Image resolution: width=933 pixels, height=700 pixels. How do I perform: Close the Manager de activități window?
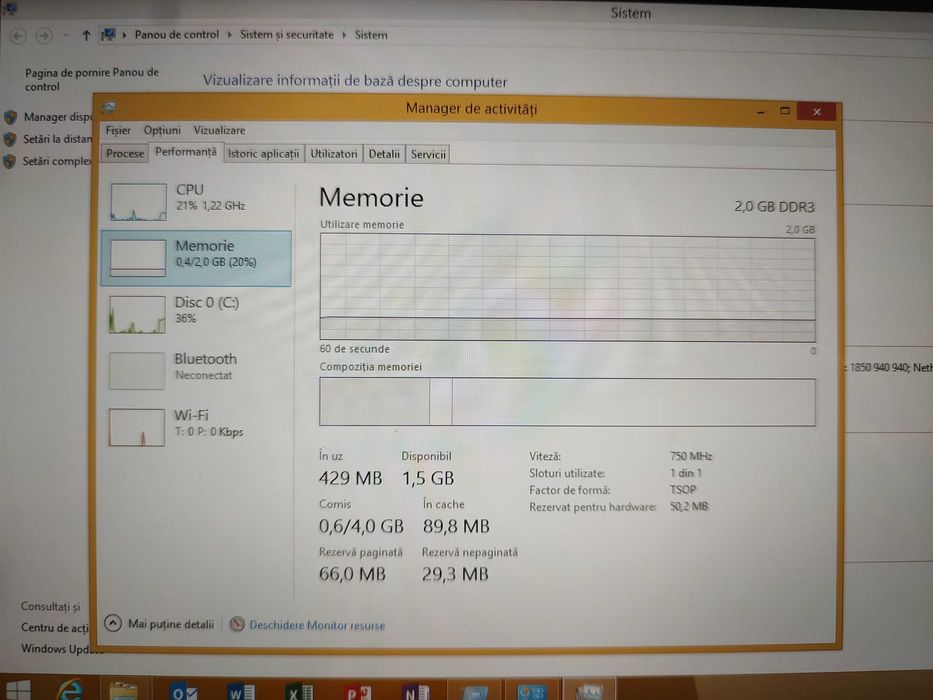(x=816, y=111)
